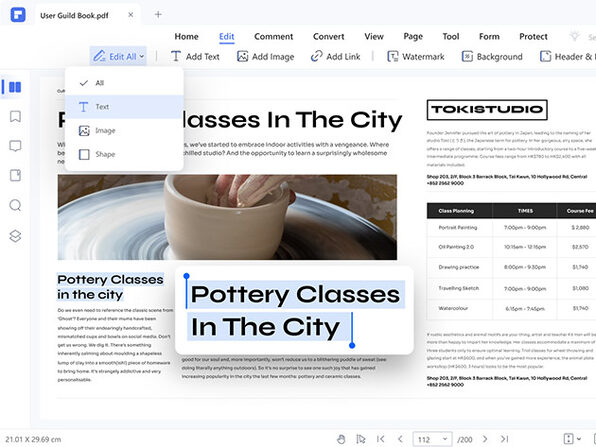Switch to the Home menu tab
Viewport: 596px width, 447px height.
tap(186, 36)
